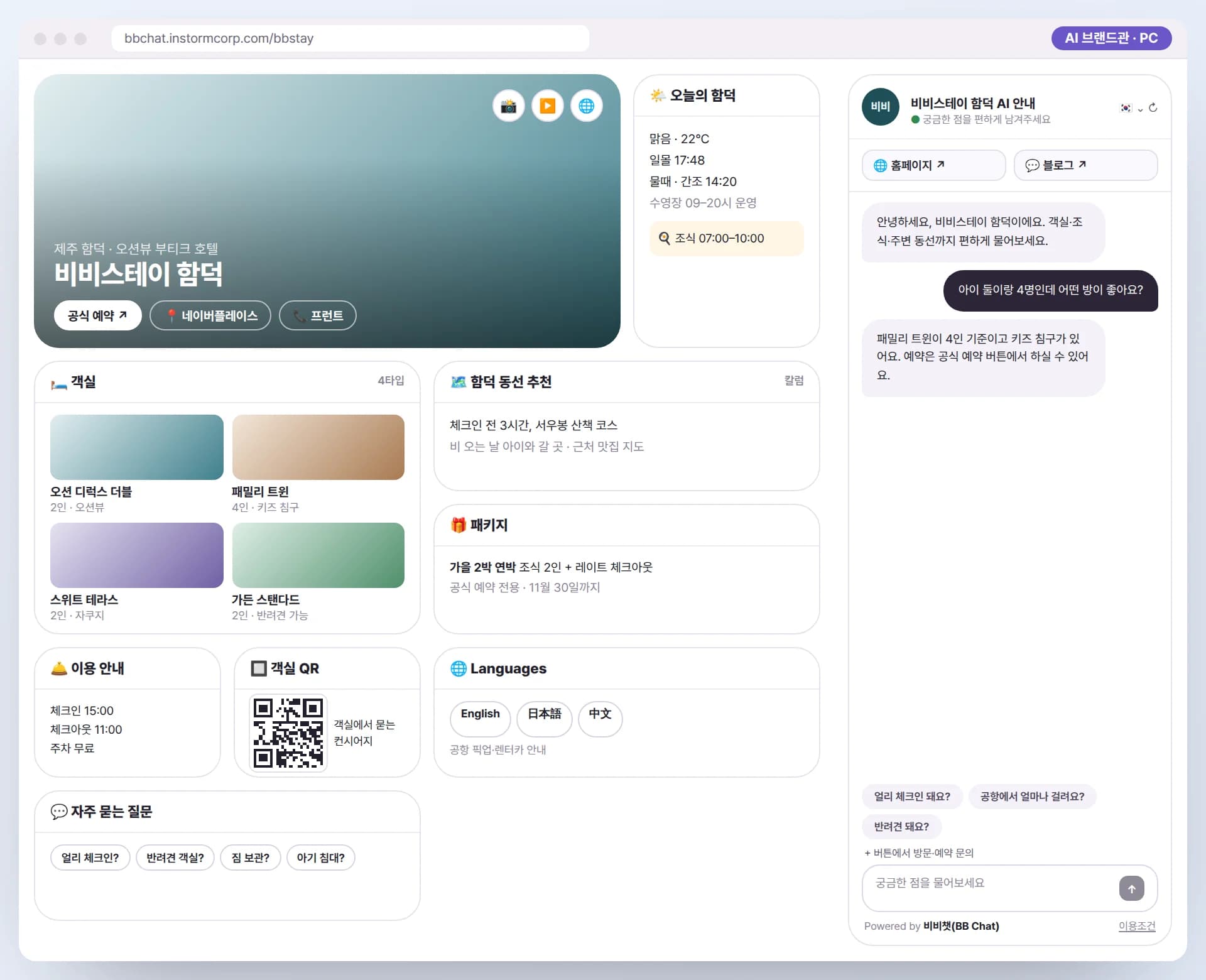This screenshot has height=980, width=1206.
Task: Switch language to 中文
Action: tap(600, 718)
